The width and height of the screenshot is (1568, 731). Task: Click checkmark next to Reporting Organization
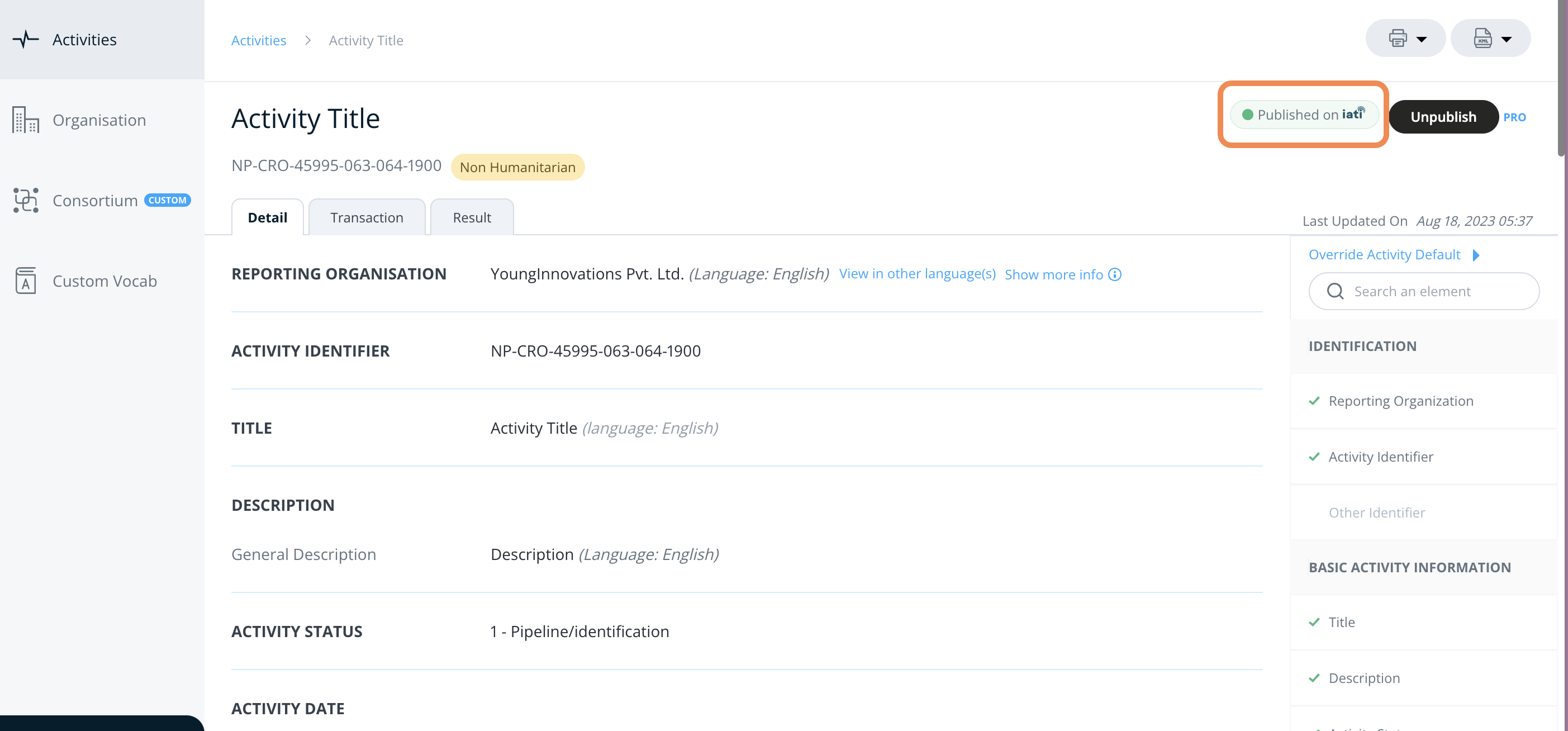click(x=1314, y=401)
